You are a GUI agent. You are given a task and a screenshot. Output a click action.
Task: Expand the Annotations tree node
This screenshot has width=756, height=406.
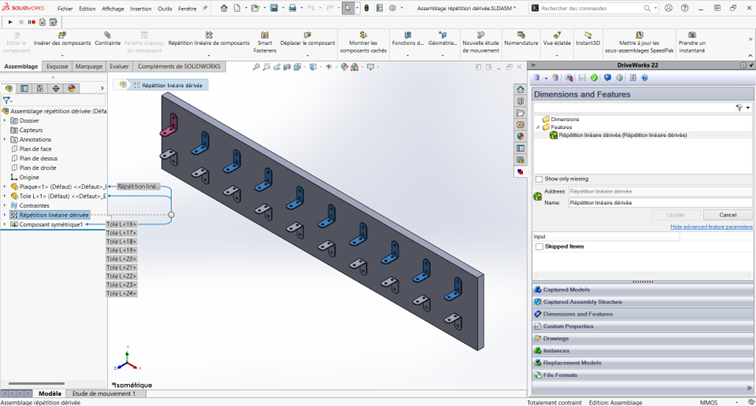5,139
